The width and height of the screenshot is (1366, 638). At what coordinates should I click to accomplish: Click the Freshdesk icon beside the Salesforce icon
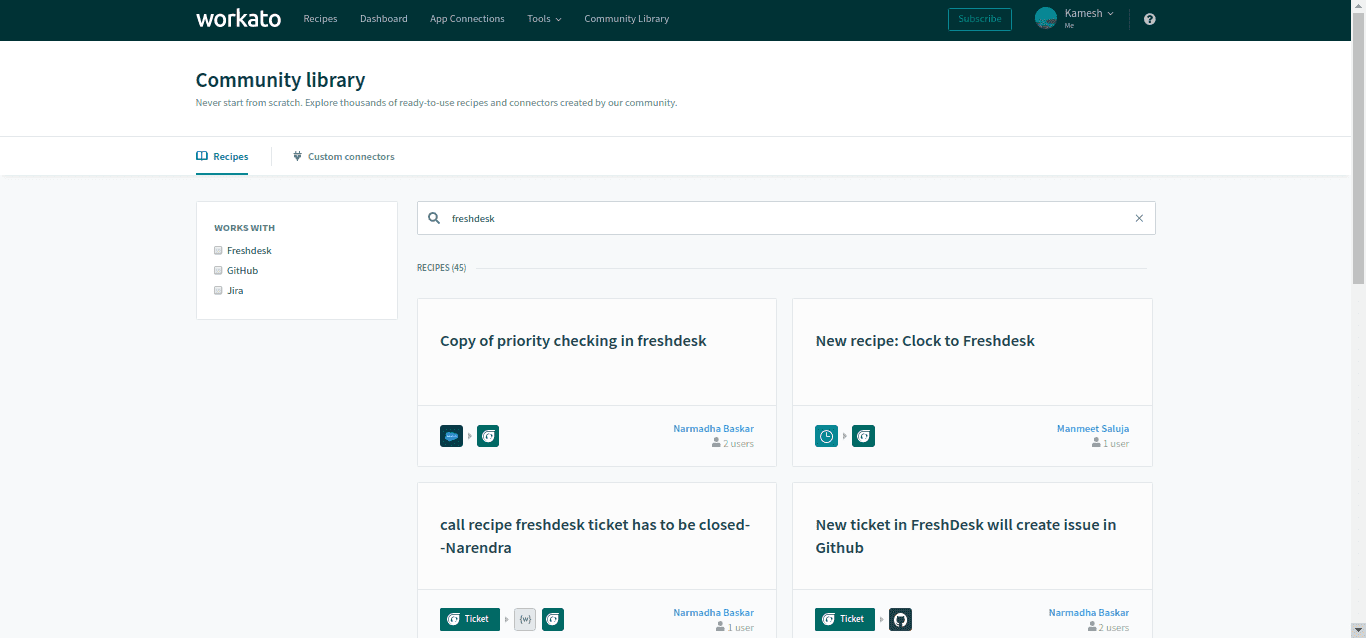pos(488,436)
